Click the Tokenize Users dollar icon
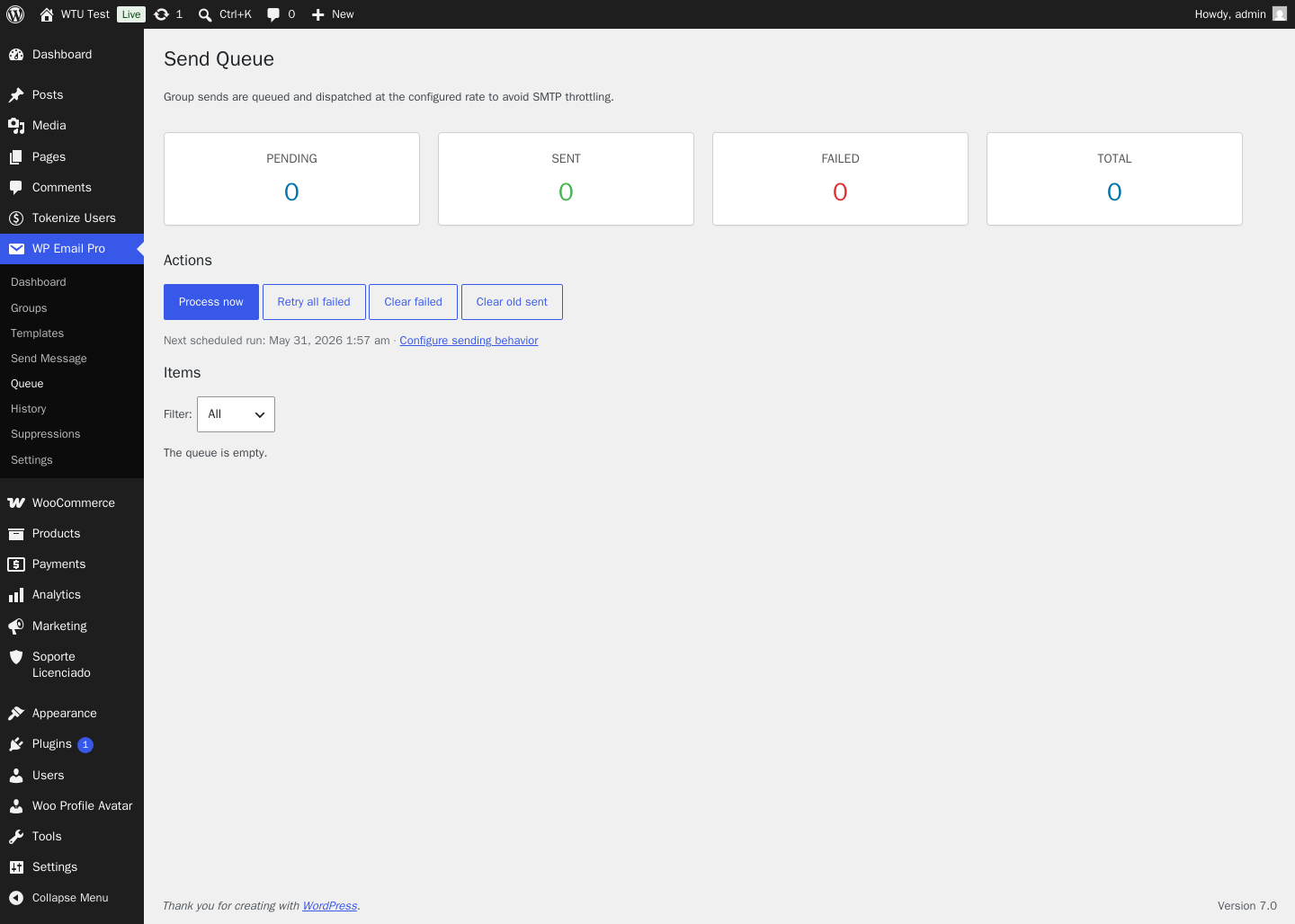Viewport: 1295px width, 924px height. point(16,218)
